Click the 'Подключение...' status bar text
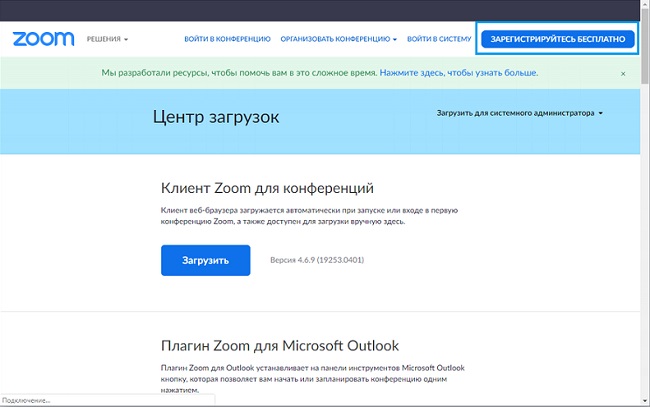Image resolution: width=650 pixels, height=407 pixels. [x=26, y=401]
